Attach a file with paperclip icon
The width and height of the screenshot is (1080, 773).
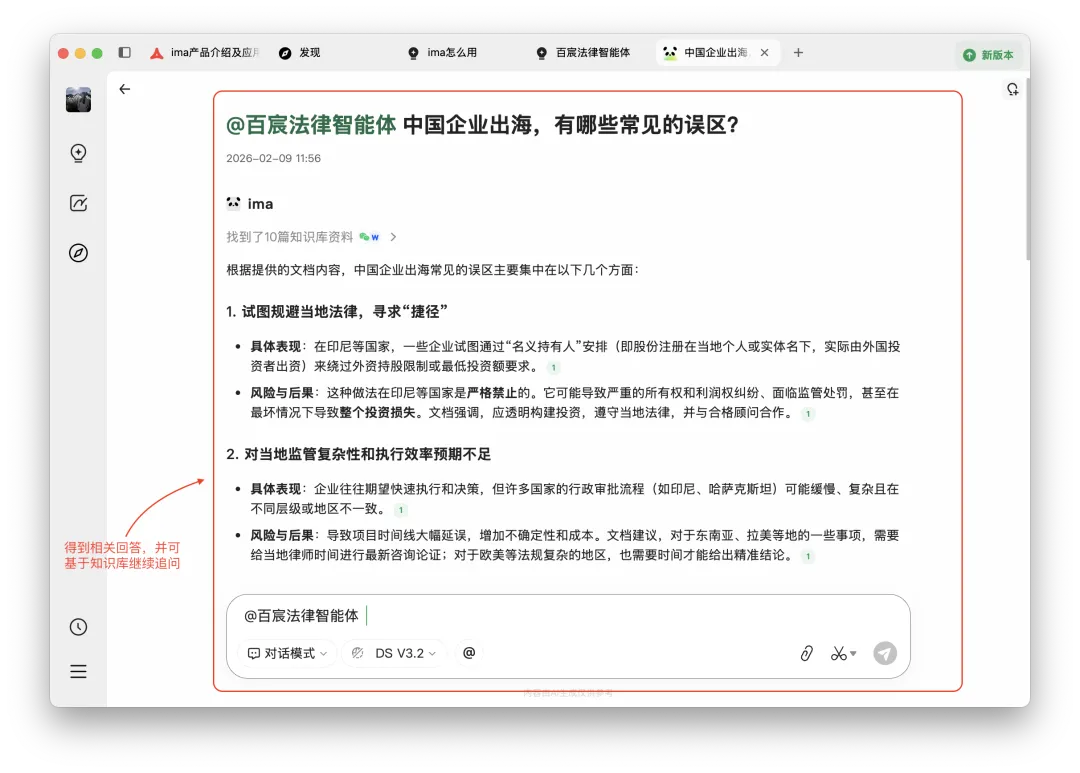807,653
